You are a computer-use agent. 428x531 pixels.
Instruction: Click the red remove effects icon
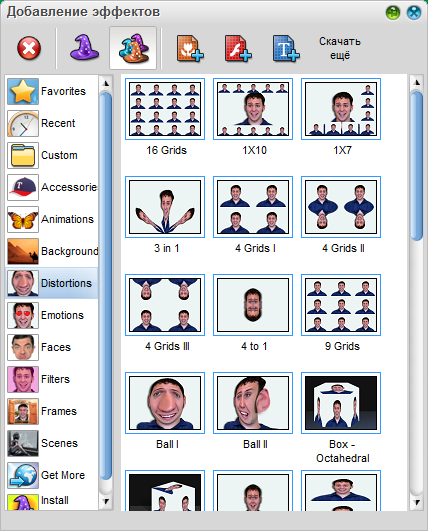tap(29, 48)
